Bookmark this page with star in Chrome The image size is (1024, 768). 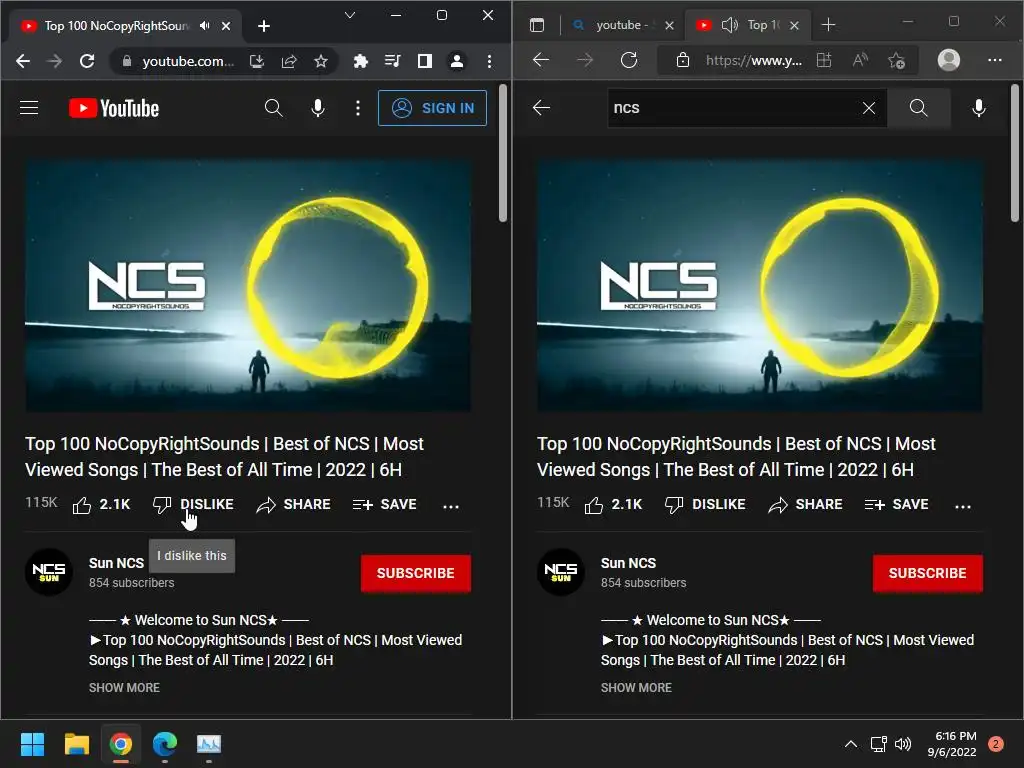[321, 61]
